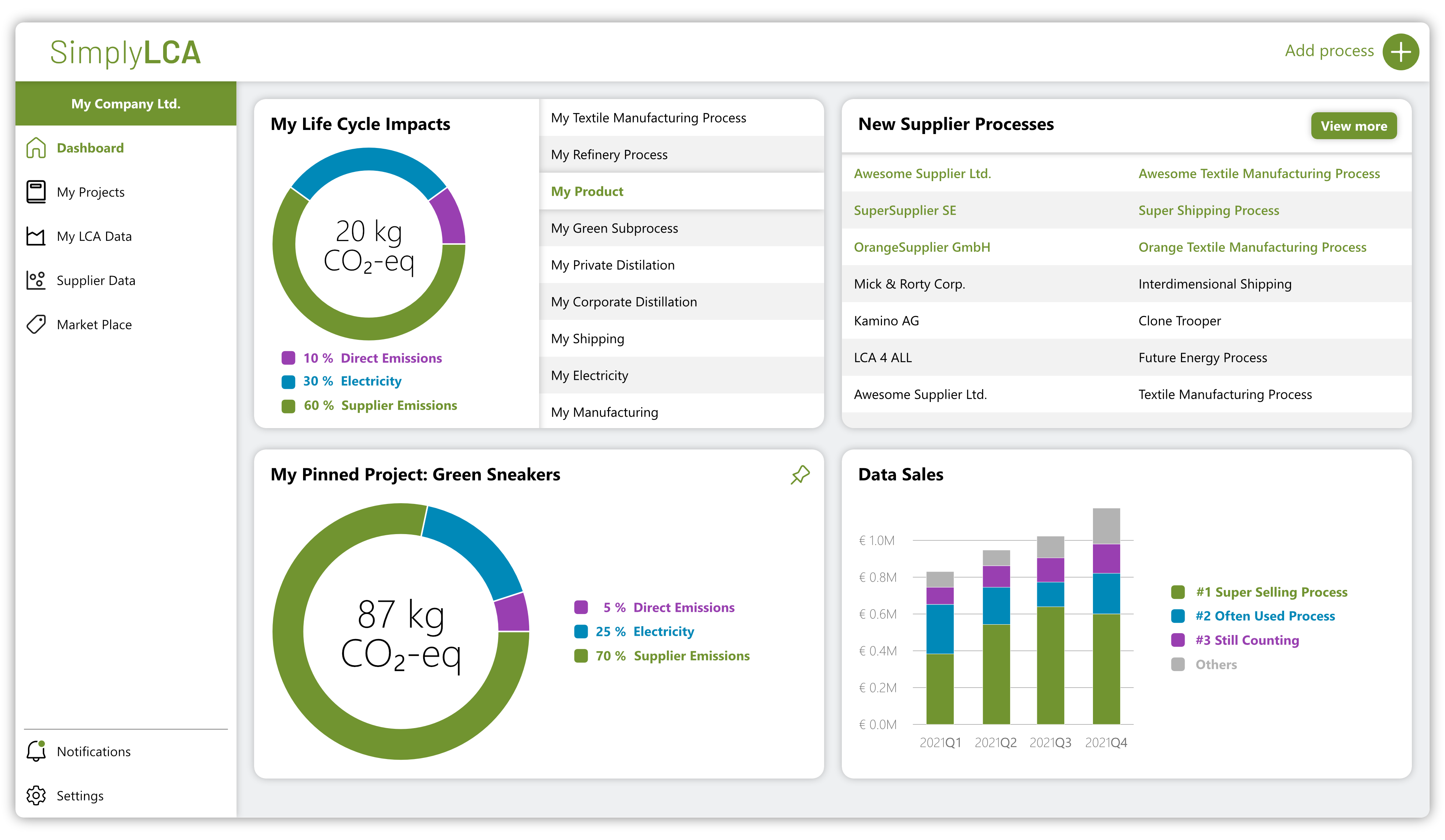
Task: Unpin the Green Sneakers project pin icon
Action: tap(800, 474)
